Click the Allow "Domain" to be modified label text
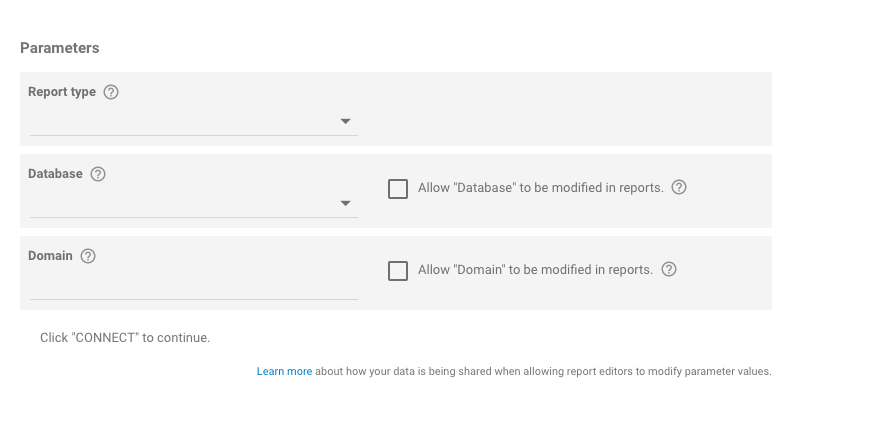871x427 pixels. point(535,270)
